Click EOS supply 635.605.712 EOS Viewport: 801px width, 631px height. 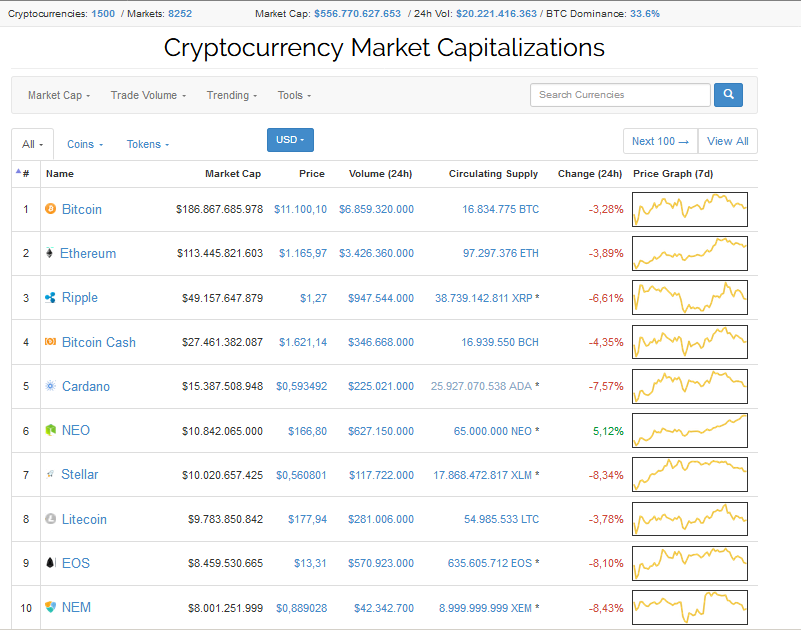click(x=490, y=563)
